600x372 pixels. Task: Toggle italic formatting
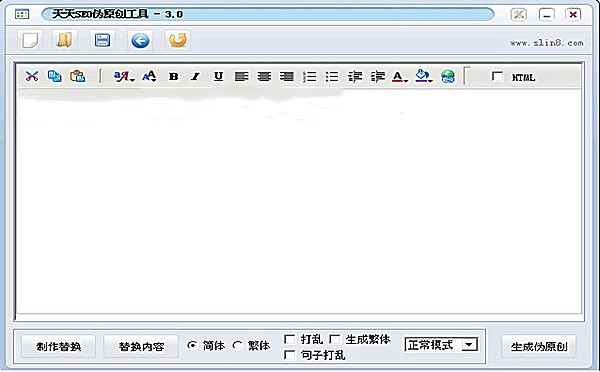[x=196, y=77]
